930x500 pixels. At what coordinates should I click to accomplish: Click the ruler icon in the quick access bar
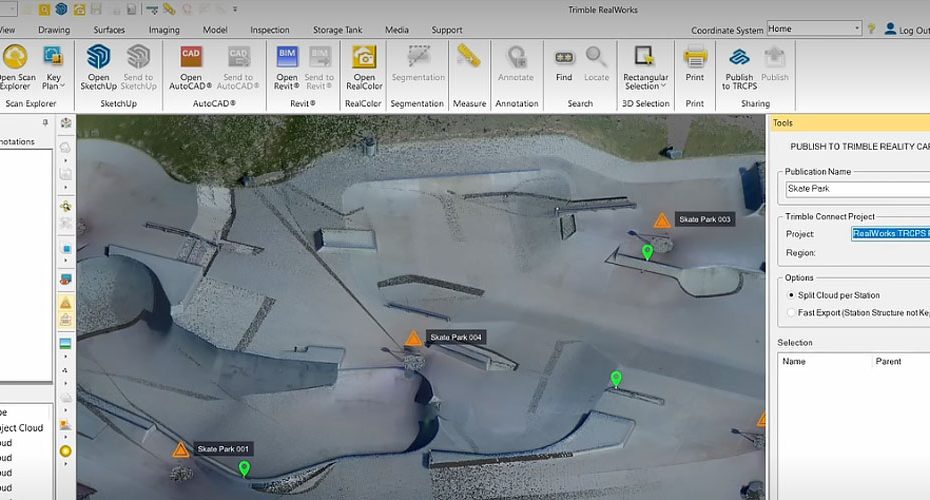point(169,9)
